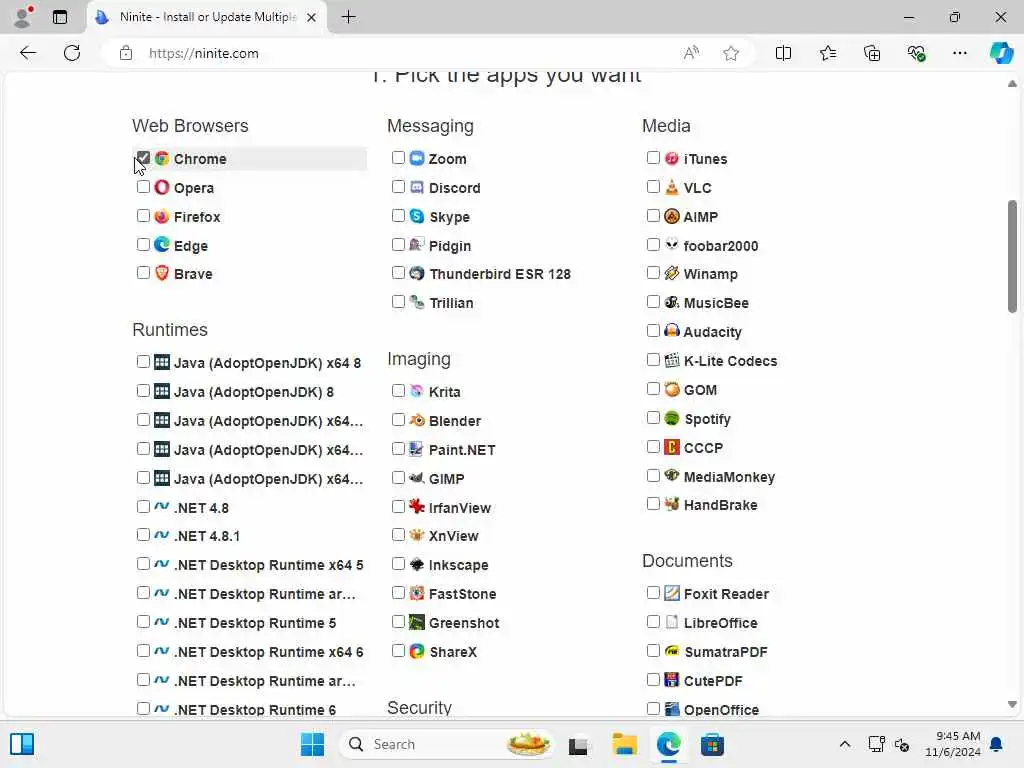Click the Thunderbird ESR 128 icon
The width and height of the screenshot is (1024, 768).
pos(417,273)
